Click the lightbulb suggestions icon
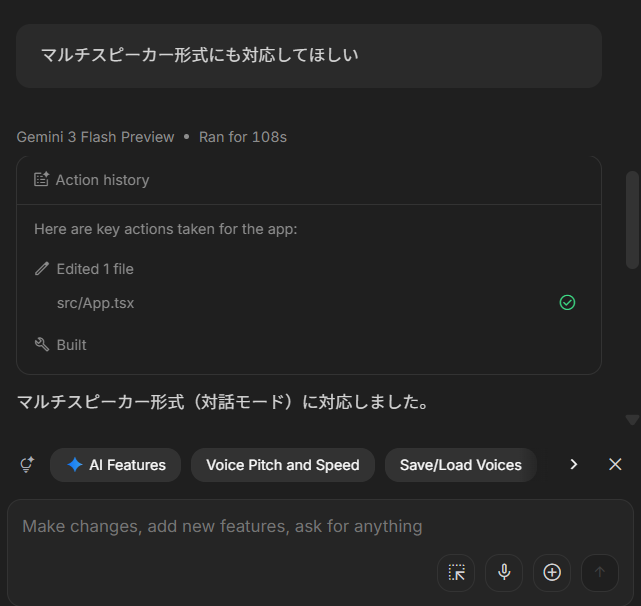Image resolution: width=641 pixels, height=606 pixels. [x=27, y=464]
